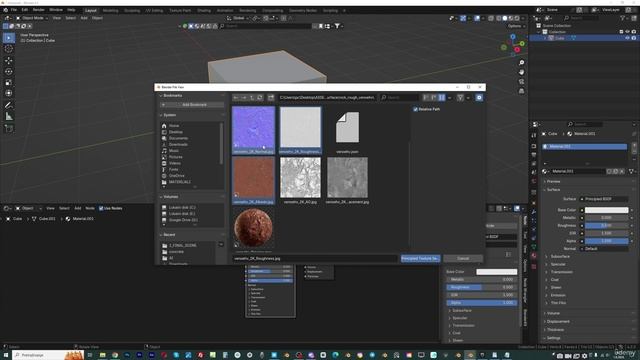Viewport: 640px width, 360px height.
Task: Select the Transform tool
Action: point(9,93)
